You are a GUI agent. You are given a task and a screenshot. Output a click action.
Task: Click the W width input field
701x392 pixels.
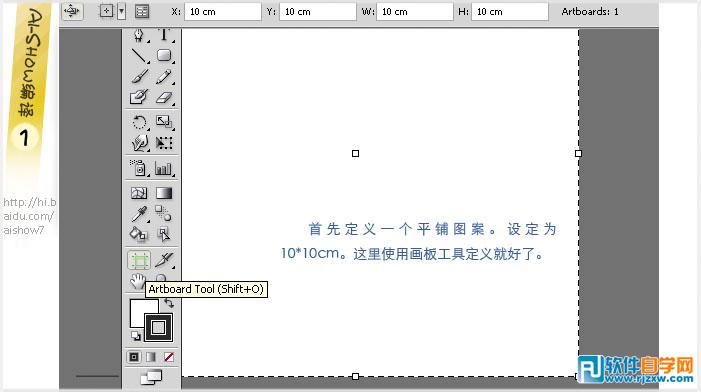[x=415, y=12]
